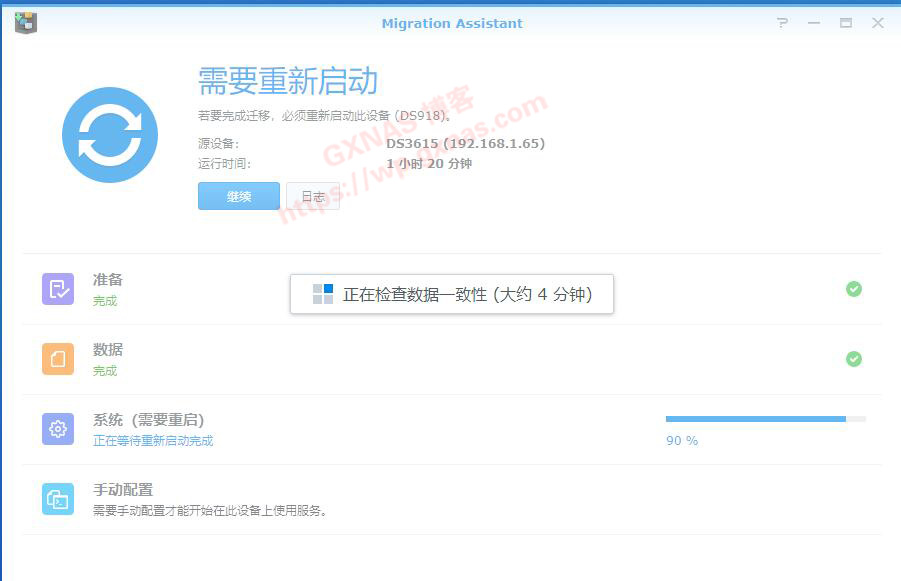This screenshot has width=901, height=581.
Task: Click the 系统 gear icon
Action: [58, 429]
